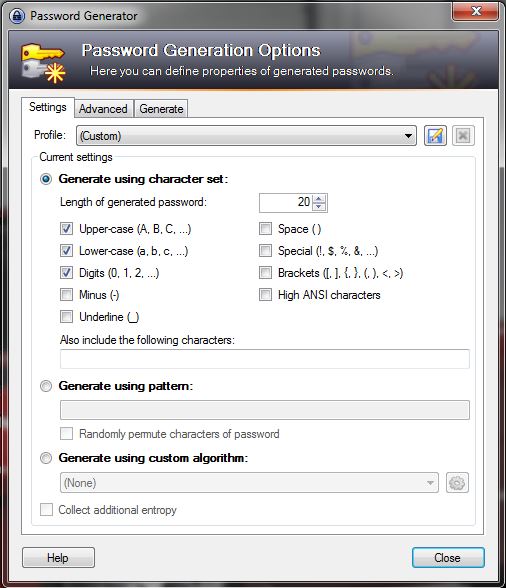The image size is (506, 588).
Task: Check High ANSI characters option
Action: coord(266,295)
